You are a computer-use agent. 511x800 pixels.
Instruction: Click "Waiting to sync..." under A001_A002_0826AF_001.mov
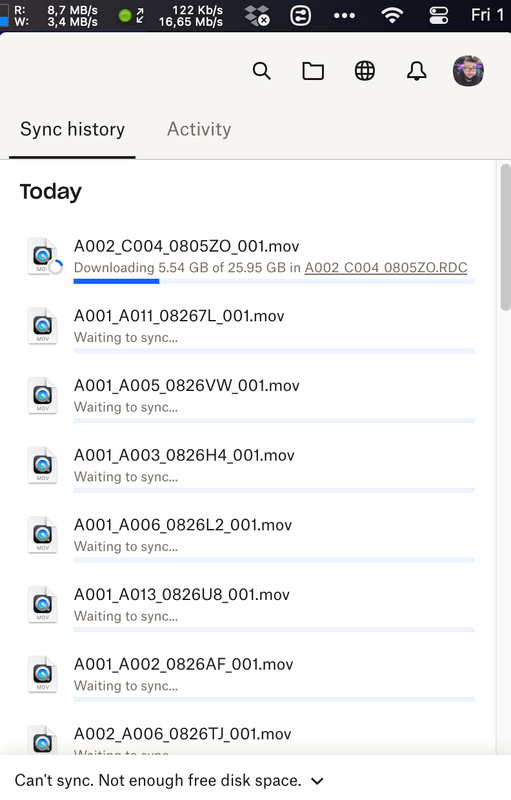(x=126, y=686)
